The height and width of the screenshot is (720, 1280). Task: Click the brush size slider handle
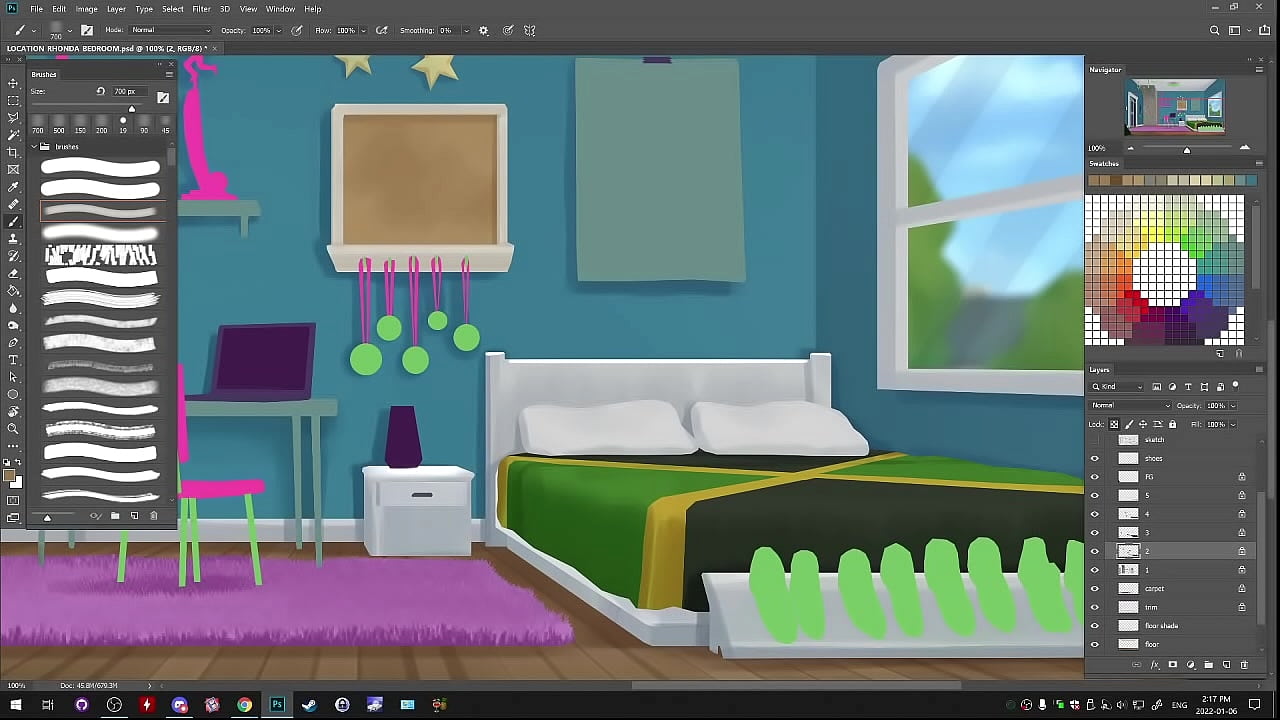point(131,108)
